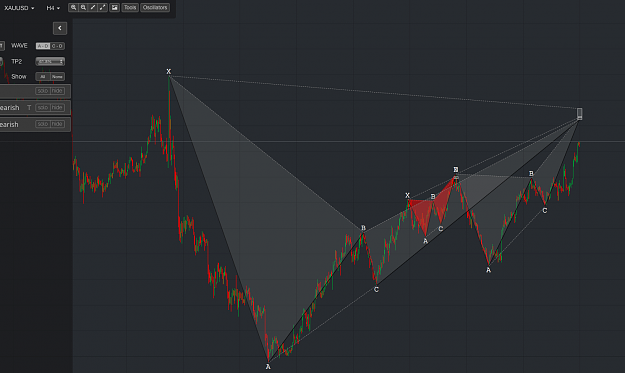
Task: Click the pattern completion marker at the far right
Action: coord(580,114)
